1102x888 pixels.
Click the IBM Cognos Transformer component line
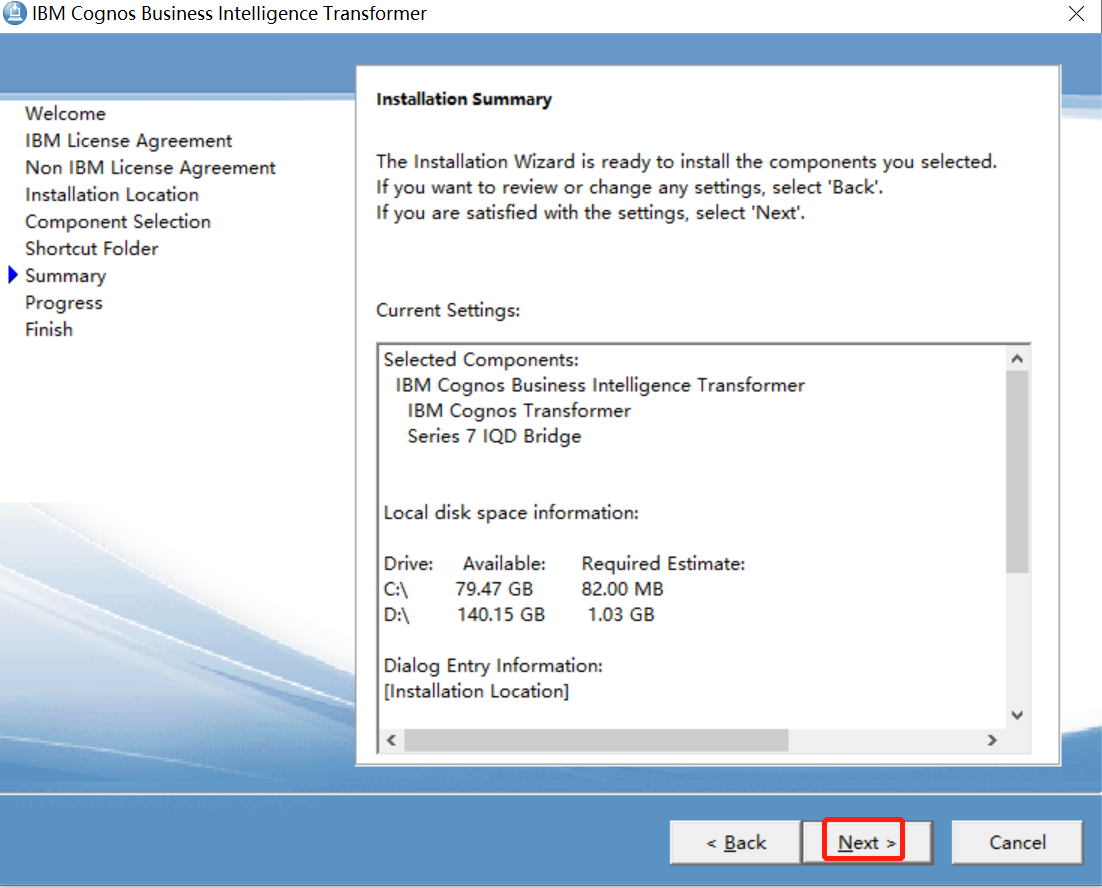click(x=519, y=410)
